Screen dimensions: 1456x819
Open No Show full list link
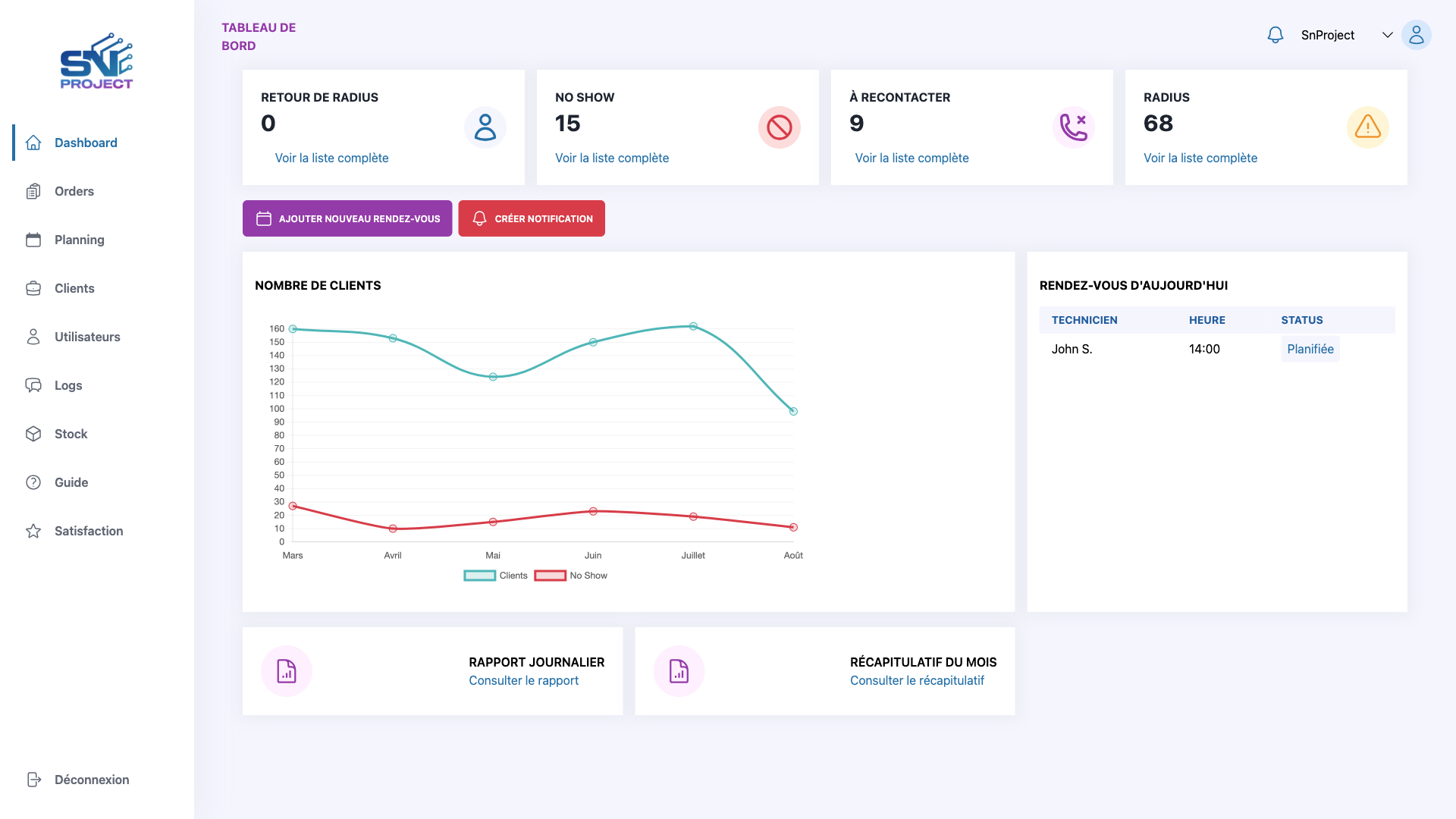(x=612, y=158)
